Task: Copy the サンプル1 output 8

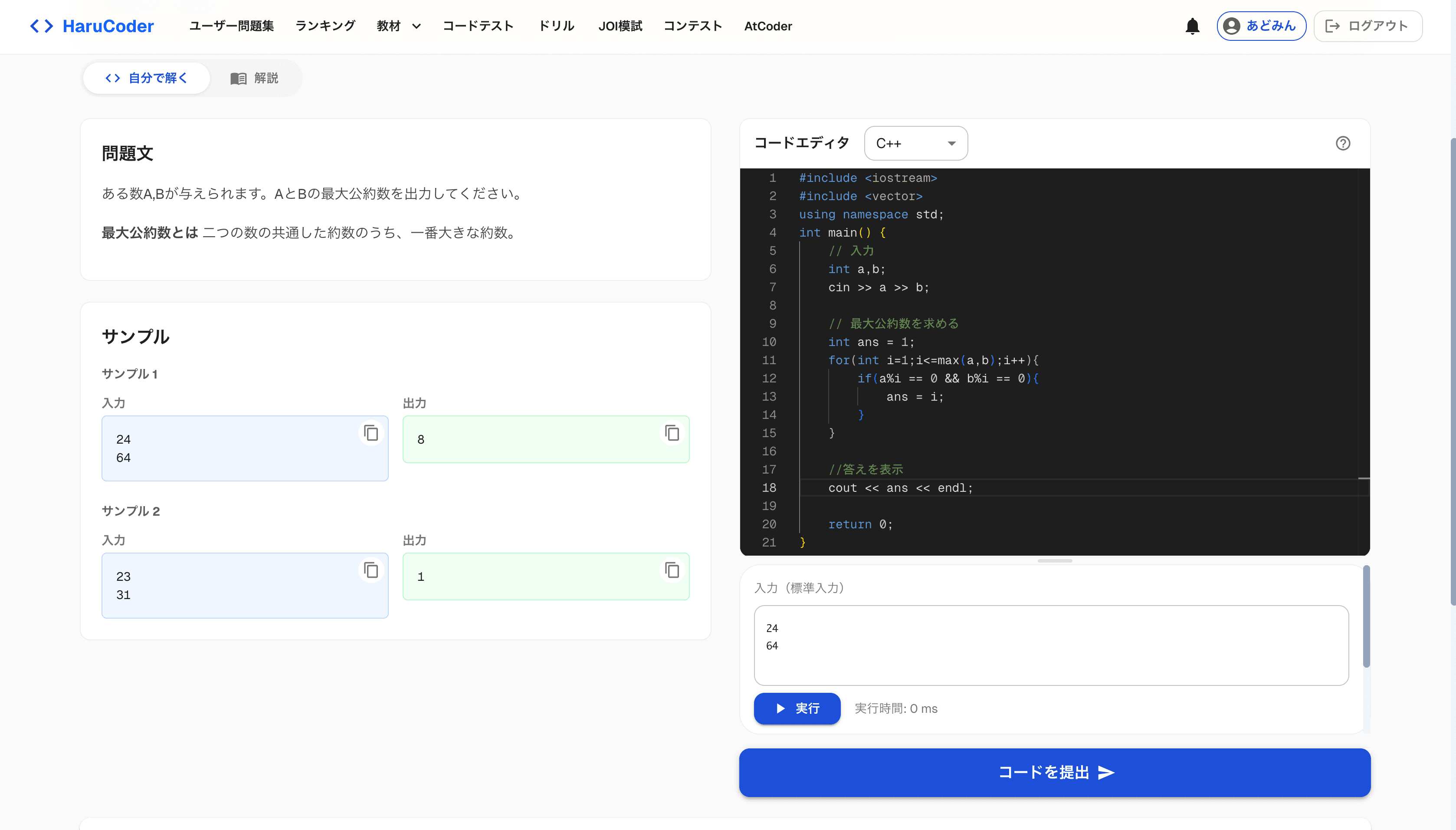Action: point(672,433)
